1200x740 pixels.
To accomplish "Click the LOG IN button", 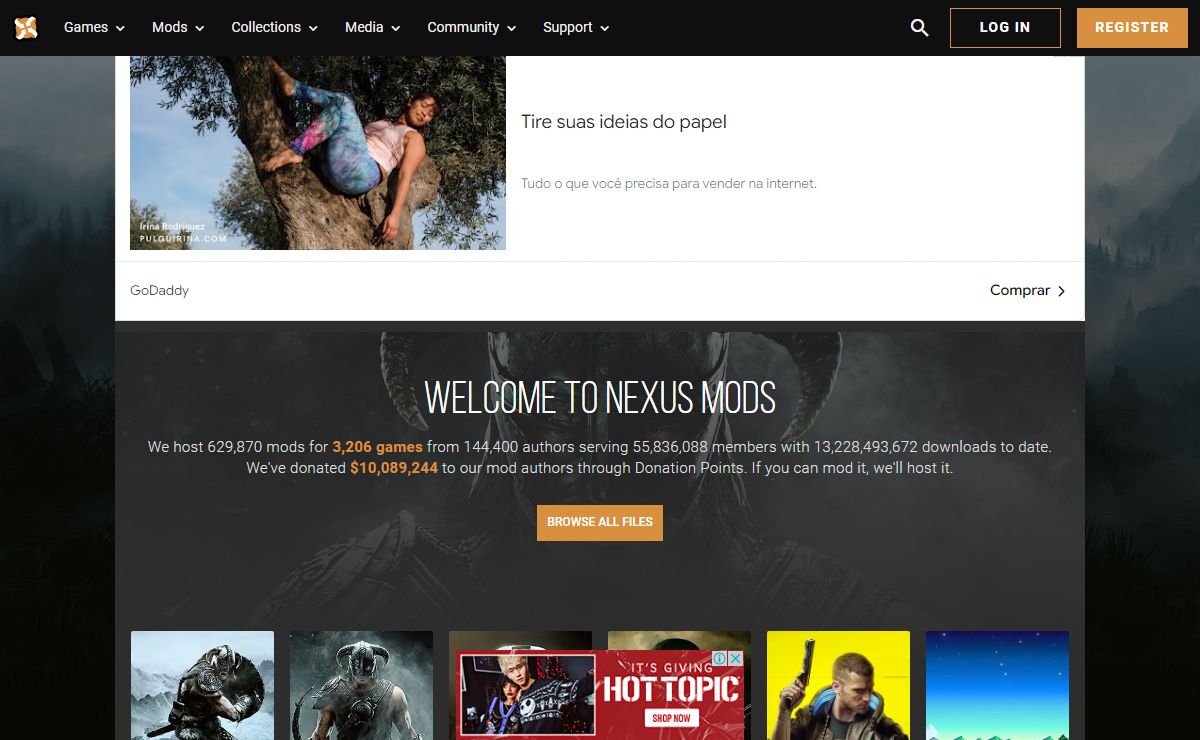I will pos(1005,28).
